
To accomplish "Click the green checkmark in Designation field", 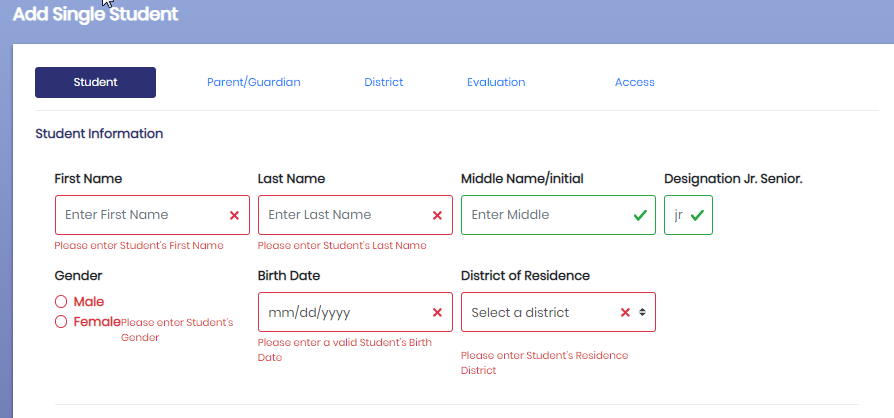I will point(697,215).
